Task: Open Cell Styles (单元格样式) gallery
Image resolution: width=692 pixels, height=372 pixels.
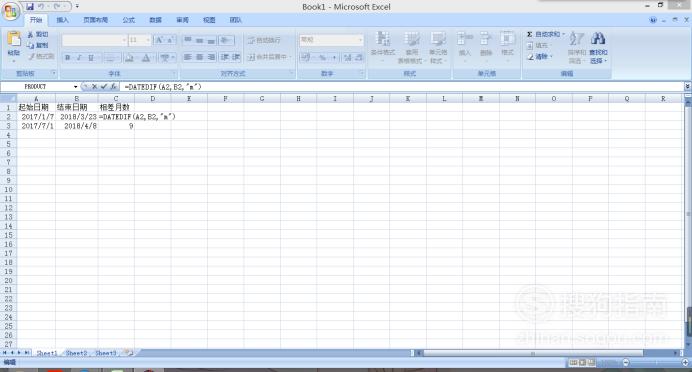Action: tap(438, 47)
